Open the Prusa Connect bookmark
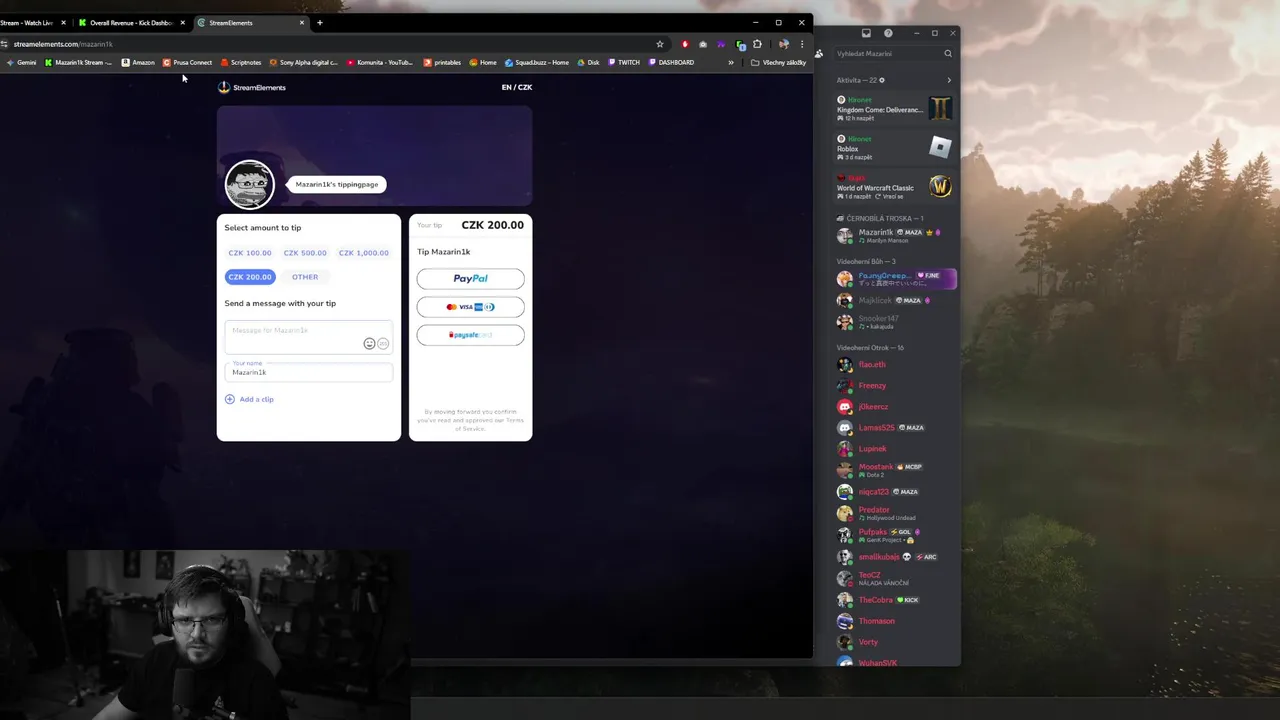 click(187, 62)
